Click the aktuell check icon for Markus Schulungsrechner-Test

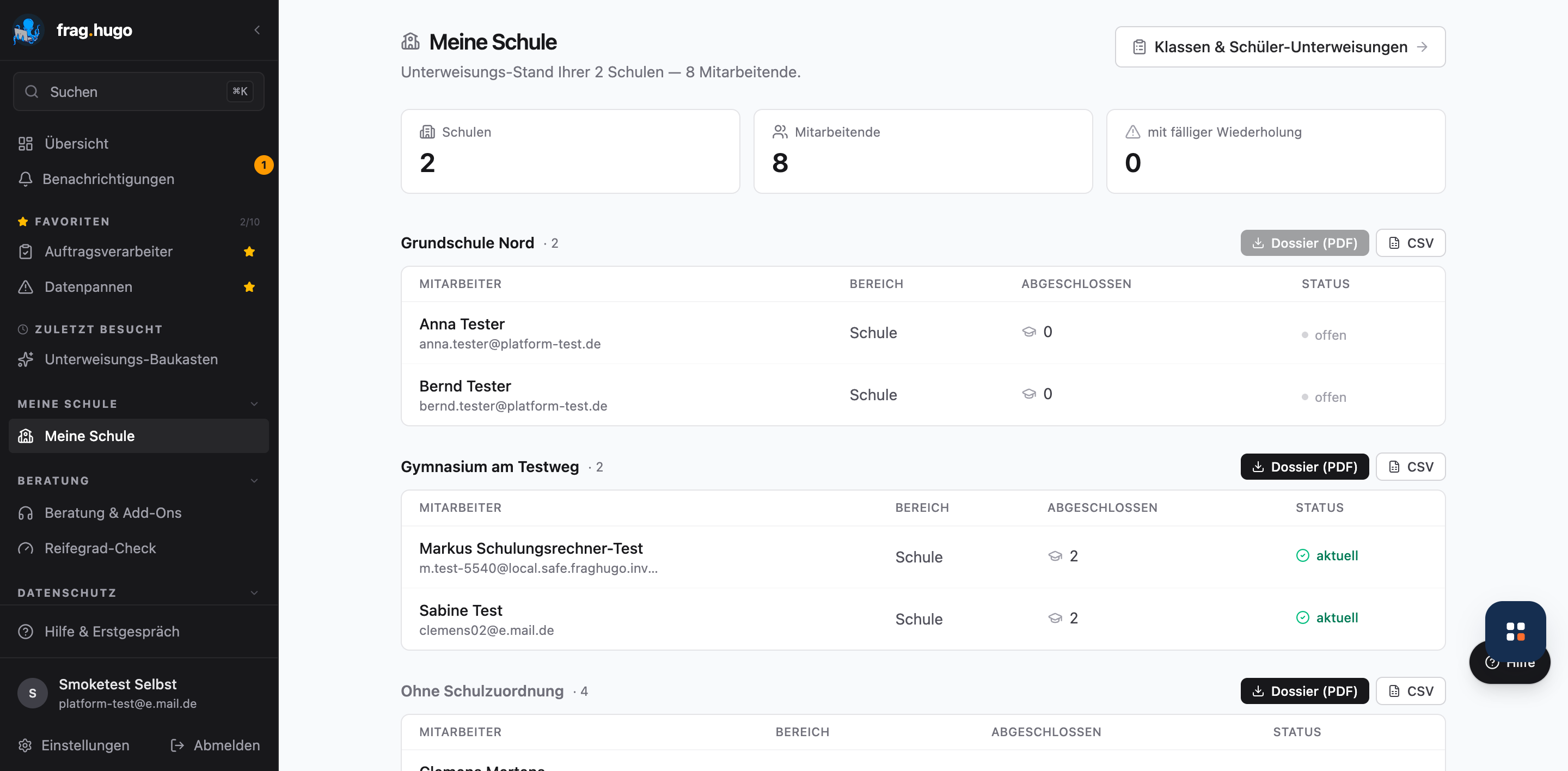click(1303, 555)
